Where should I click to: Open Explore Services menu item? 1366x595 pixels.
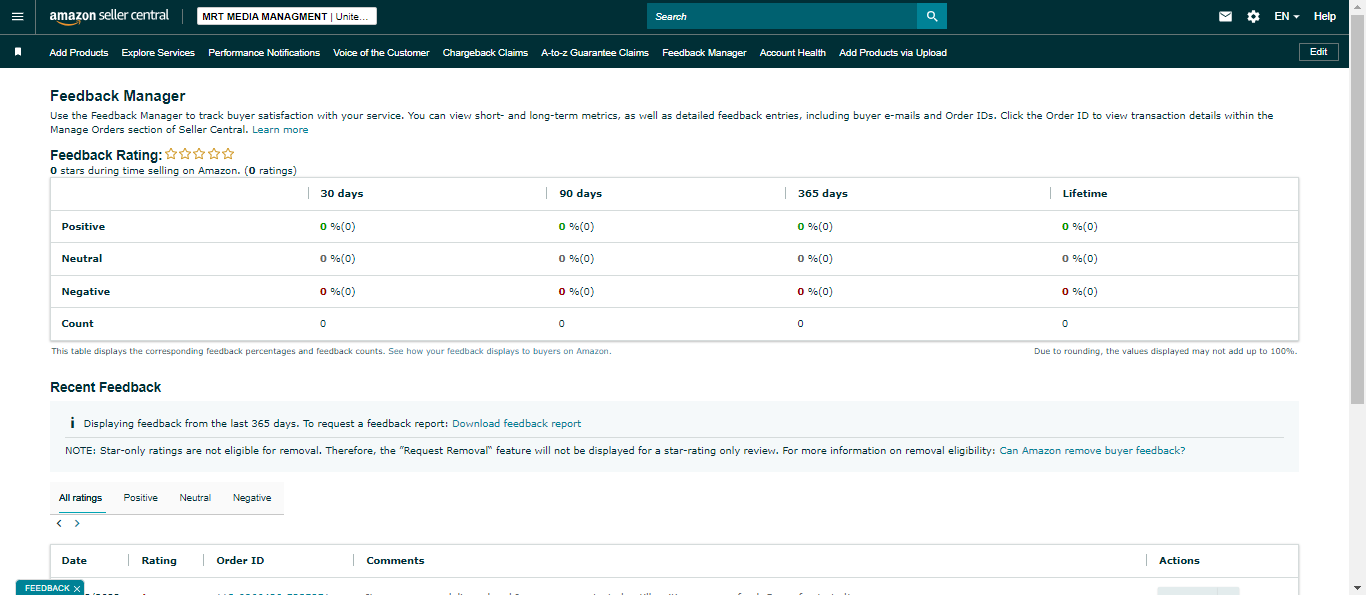point(158,53)
